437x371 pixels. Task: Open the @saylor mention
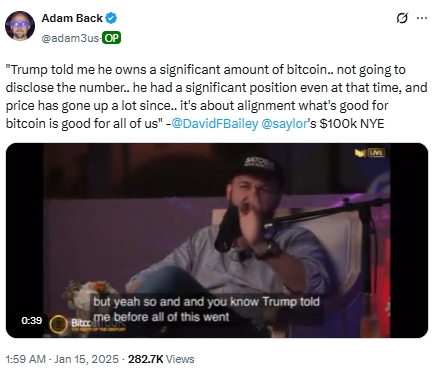pos(284,124)
